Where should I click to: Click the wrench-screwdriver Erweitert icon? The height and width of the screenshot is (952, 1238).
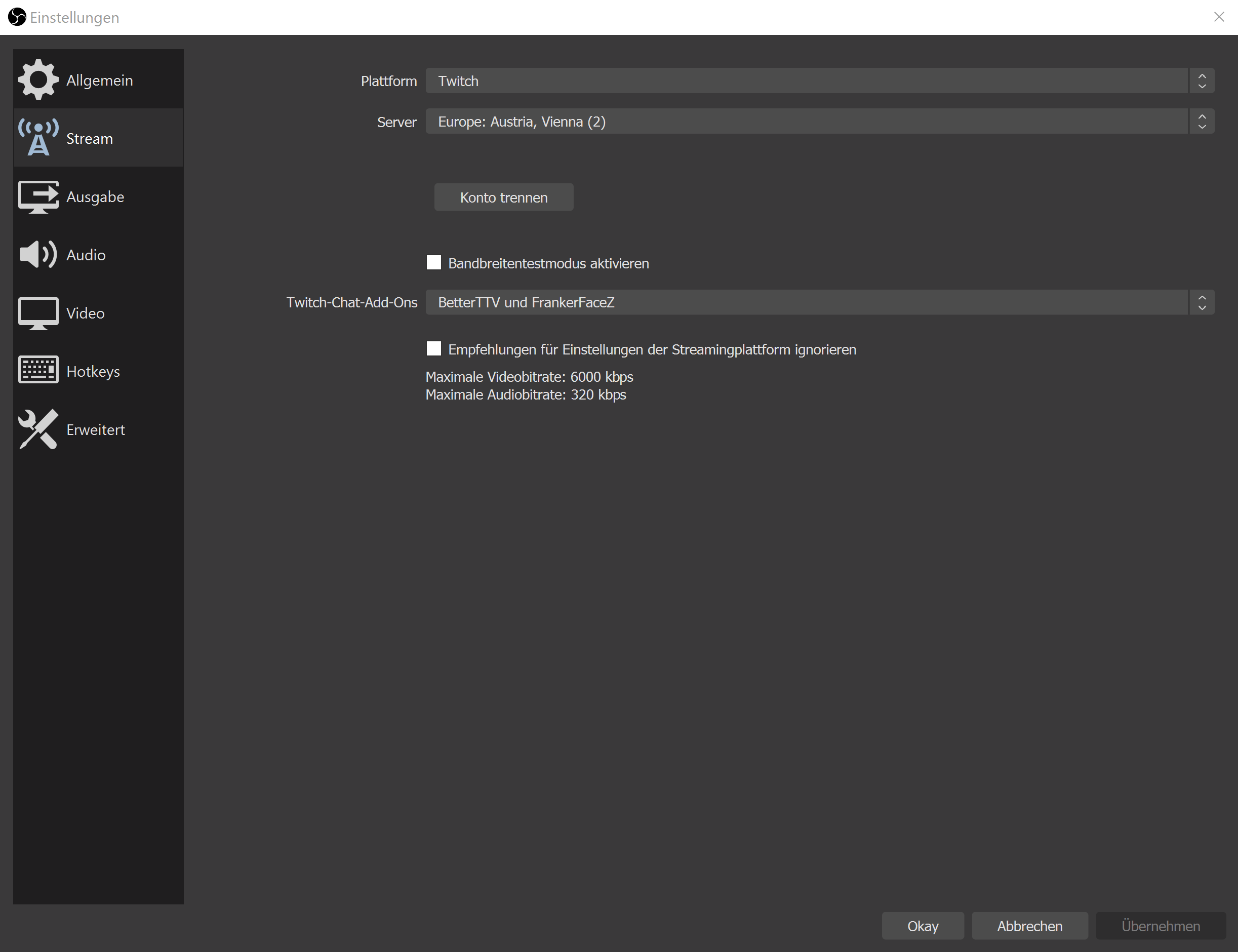[x=38, y=429]
